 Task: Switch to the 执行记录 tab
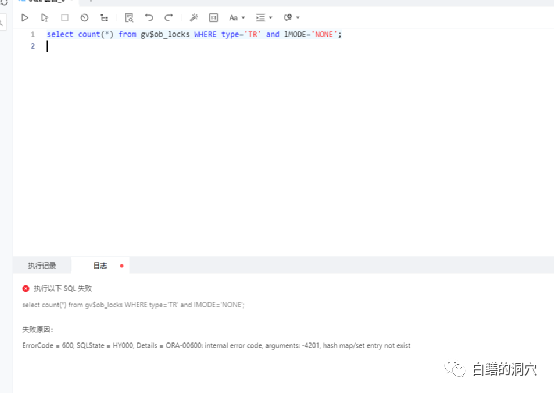click(x=42, y=265)
